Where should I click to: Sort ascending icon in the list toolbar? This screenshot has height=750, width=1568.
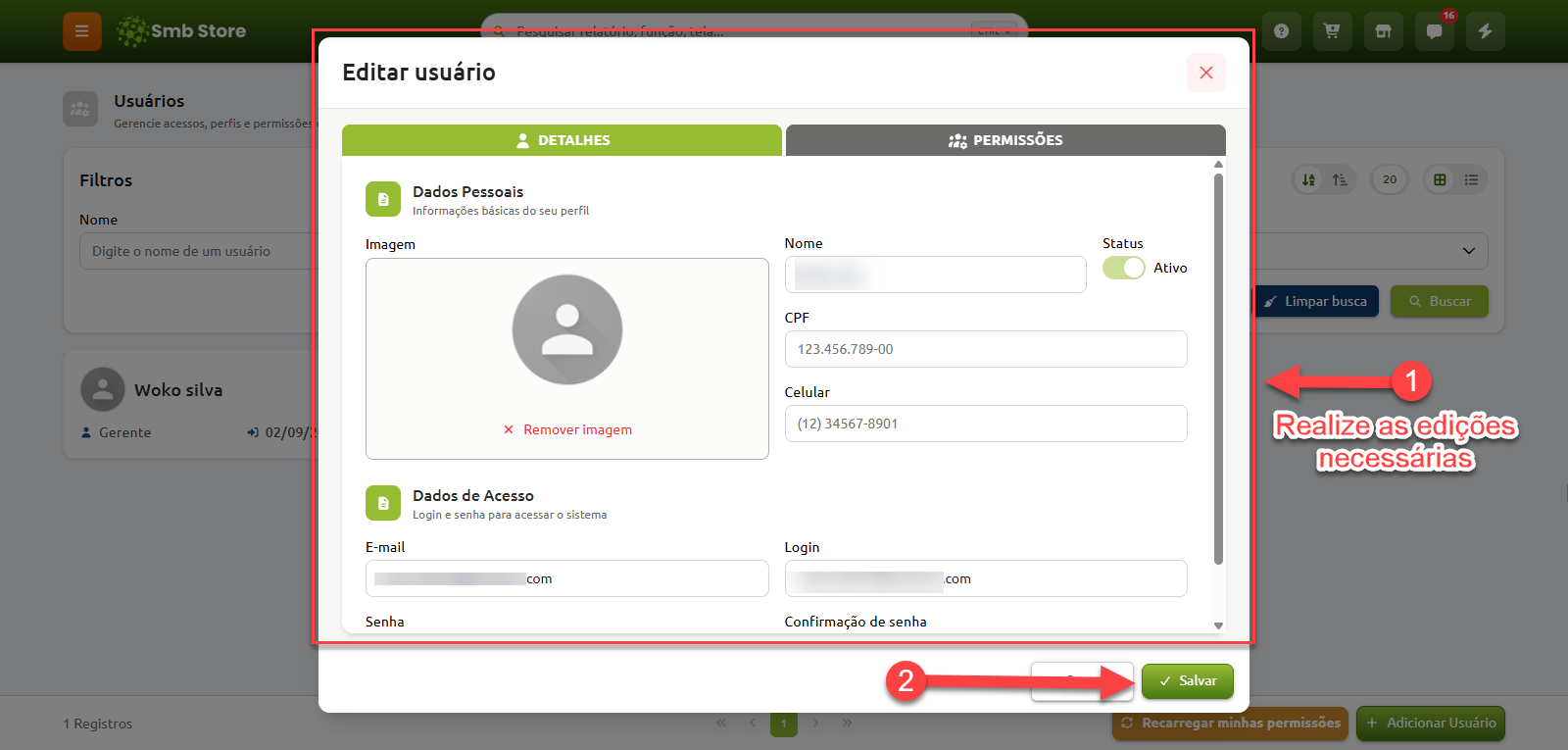tap(1340, 179)
